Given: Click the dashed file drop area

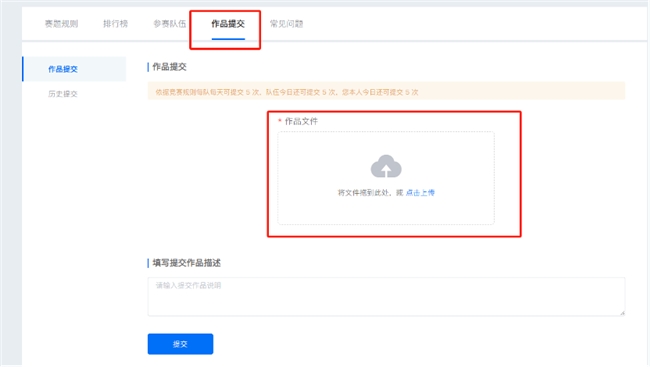Looking at the screenshot, I should point(386,178).
